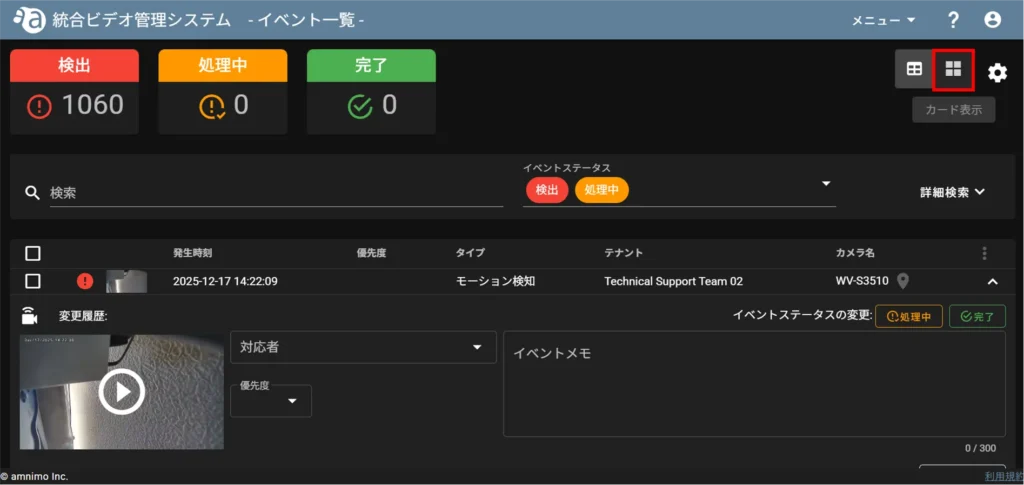Click the camera location pin icon
Image resolution: width=1024 pixels, height=485 pixels.
pos(903,281)
